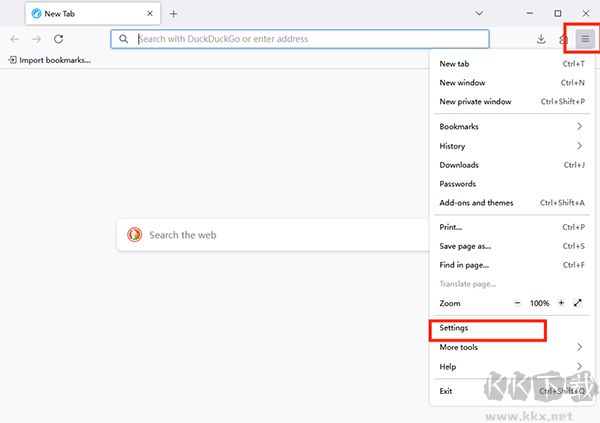Click zoom out minus button

click(517, 303)
